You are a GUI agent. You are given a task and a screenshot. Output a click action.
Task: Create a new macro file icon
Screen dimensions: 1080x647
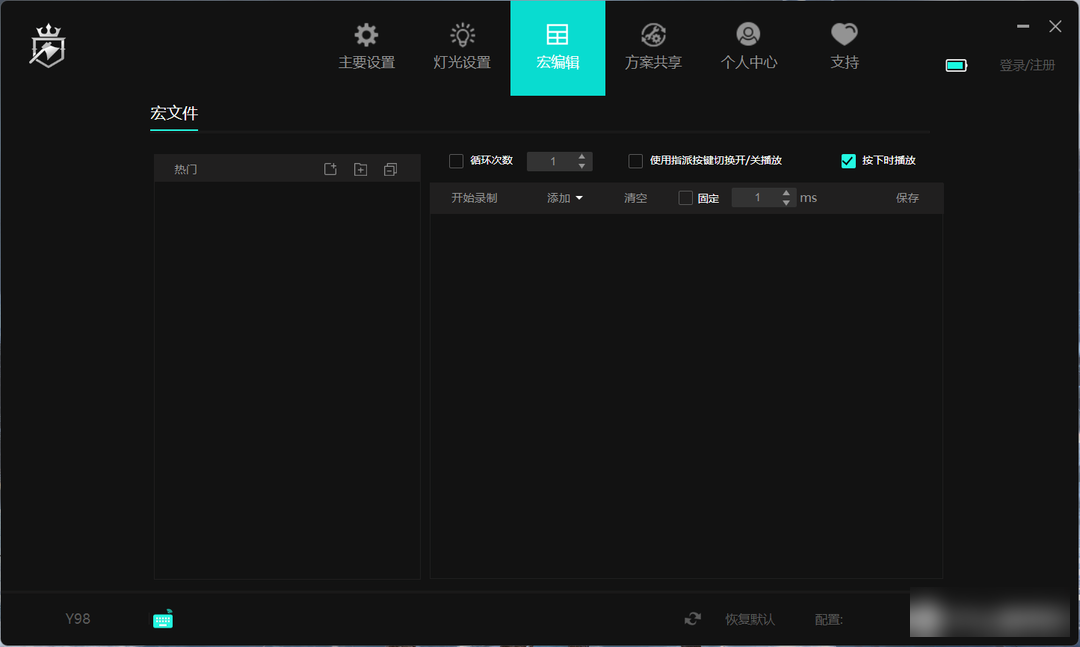tap(331, 169)
